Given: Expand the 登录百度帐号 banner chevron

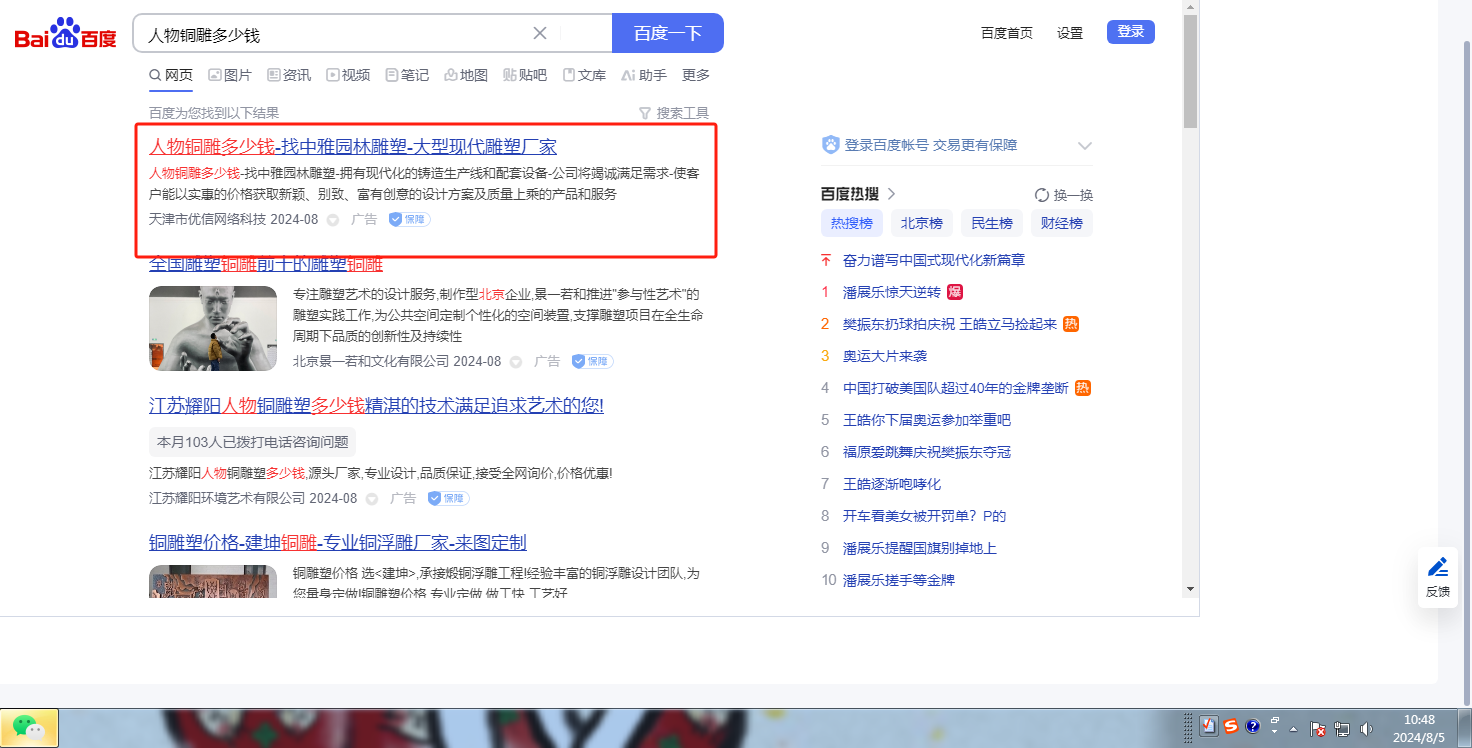Looking at the screenshot, I should coord(1085,146).
